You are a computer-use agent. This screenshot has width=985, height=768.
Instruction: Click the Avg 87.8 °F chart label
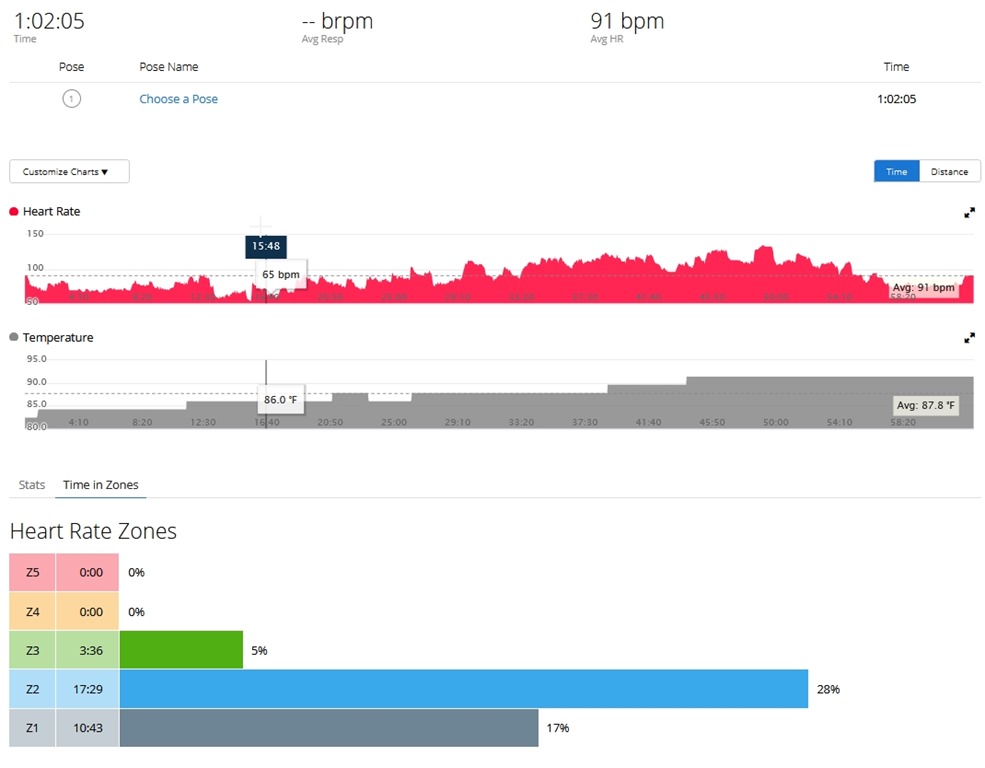[925, 406]
